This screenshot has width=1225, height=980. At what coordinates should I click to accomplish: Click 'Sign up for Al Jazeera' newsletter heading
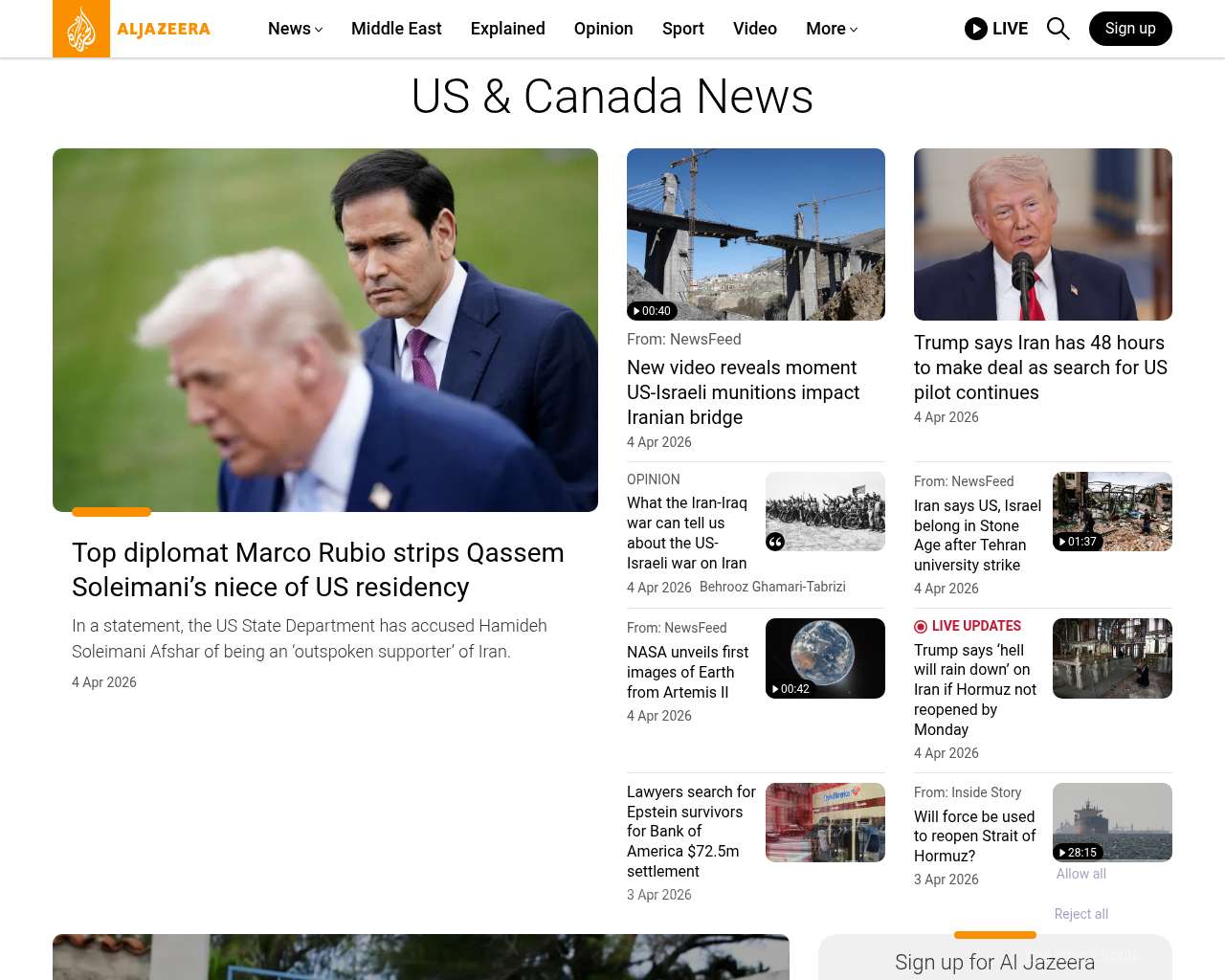995,962
